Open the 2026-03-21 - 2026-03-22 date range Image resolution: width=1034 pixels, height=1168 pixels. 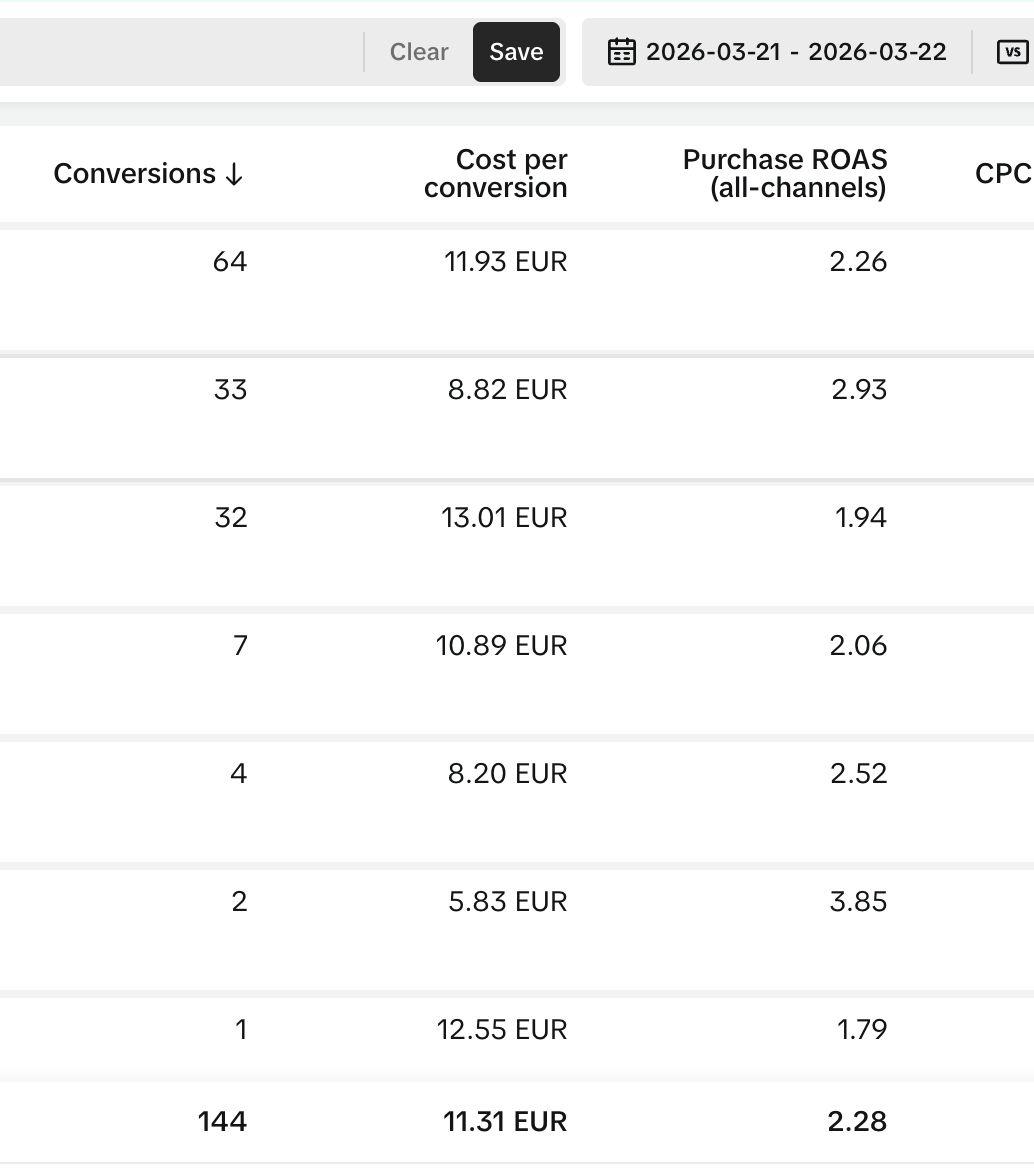pyautogui.click(x=796, y=52)
